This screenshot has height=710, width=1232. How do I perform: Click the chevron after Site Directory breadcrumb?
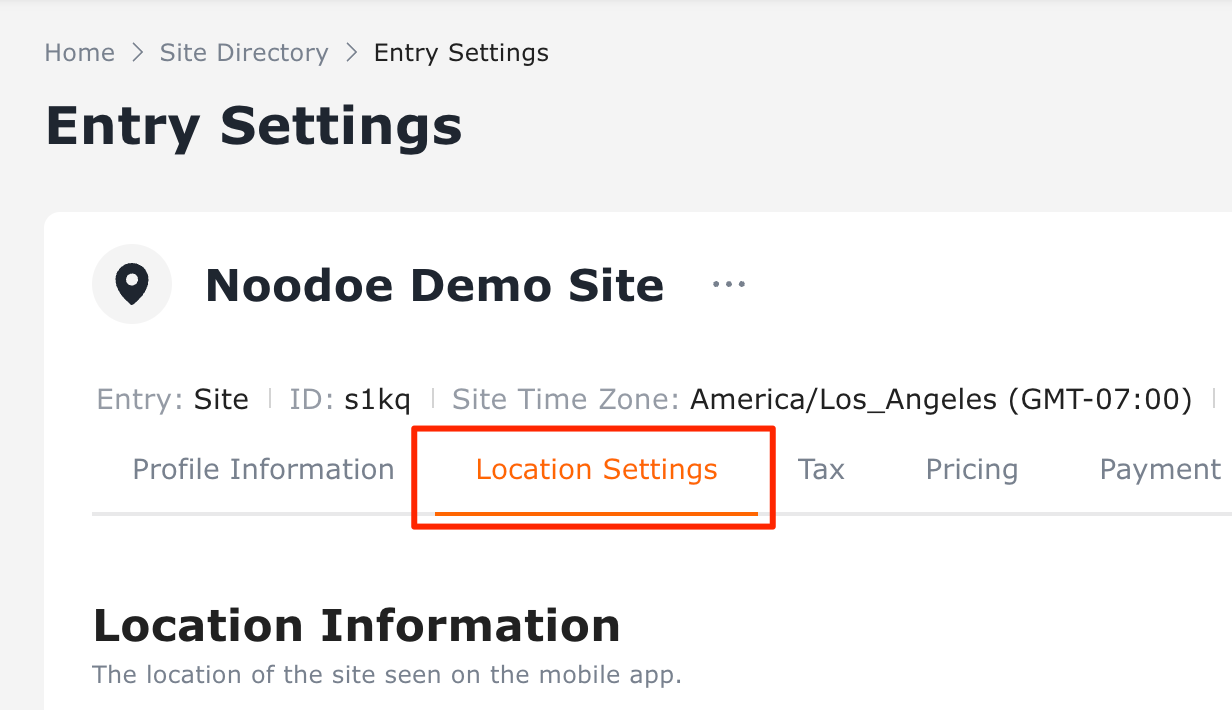351,53
